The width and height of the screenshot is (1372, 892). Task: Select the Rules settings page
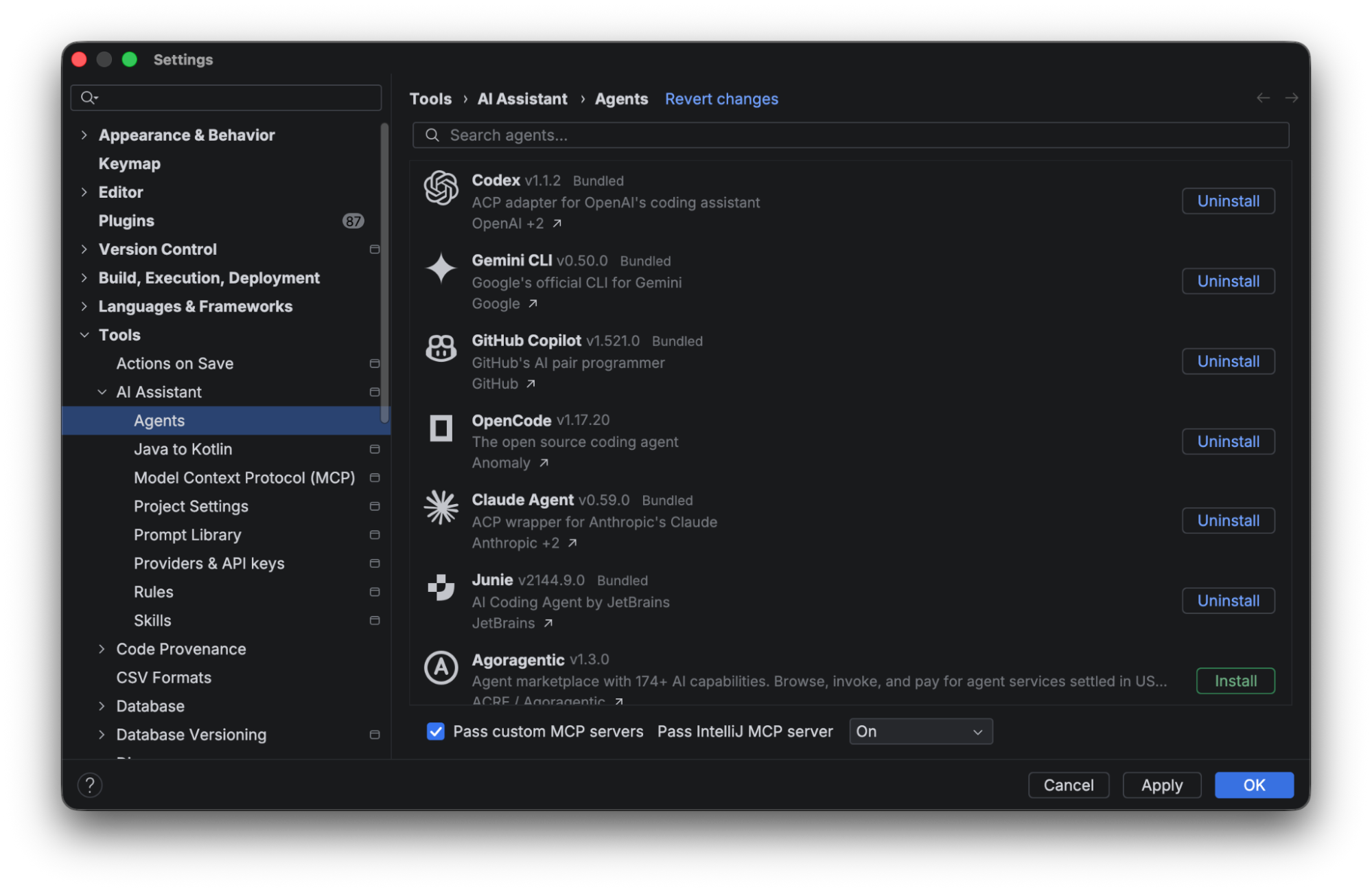154,592
